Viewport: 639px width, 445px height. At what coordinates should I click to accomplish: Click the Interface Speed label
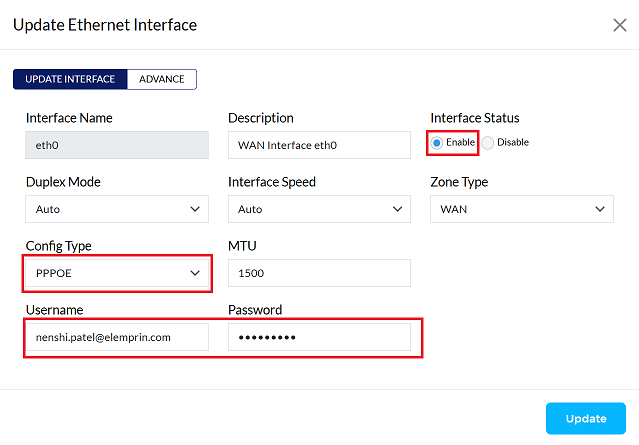[x=272, y=182]
